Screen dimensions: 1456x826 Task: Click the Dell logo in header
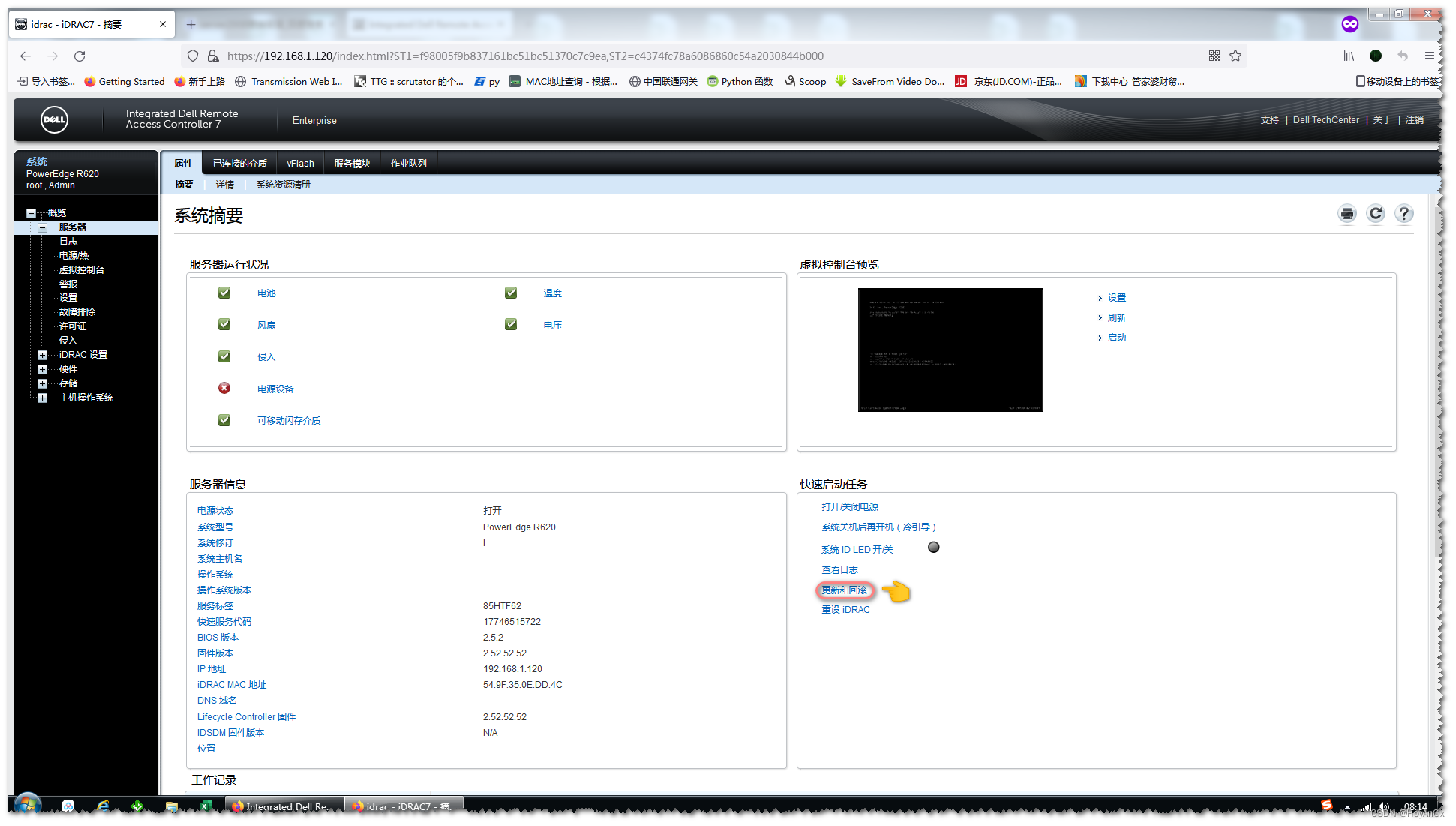[x=54, y=120]
